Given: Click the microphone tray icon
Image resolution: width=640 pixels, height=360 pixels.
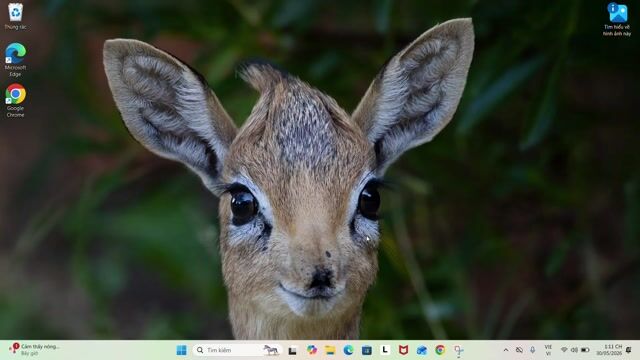Looking at the screenshot, I should [532, 350].
